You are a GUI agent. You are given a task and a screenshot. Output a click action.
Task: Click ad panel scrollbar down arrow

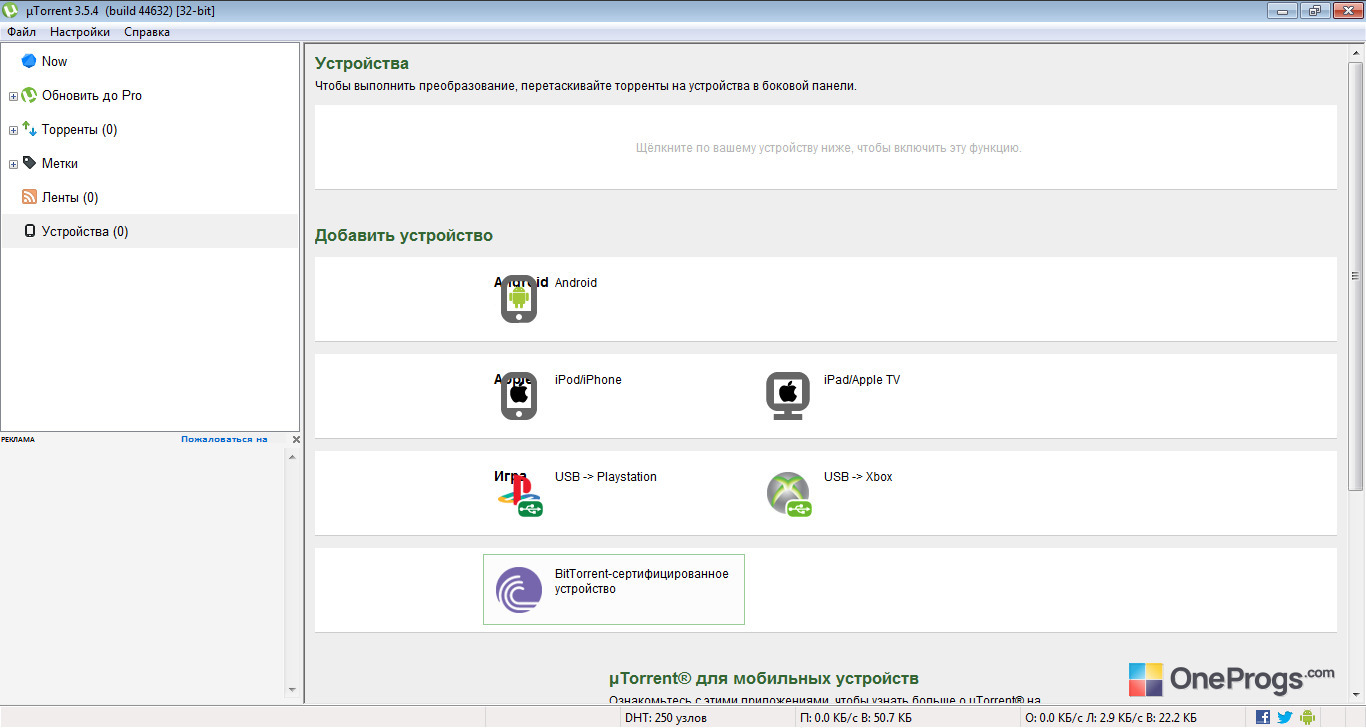(x=292, y=690)
